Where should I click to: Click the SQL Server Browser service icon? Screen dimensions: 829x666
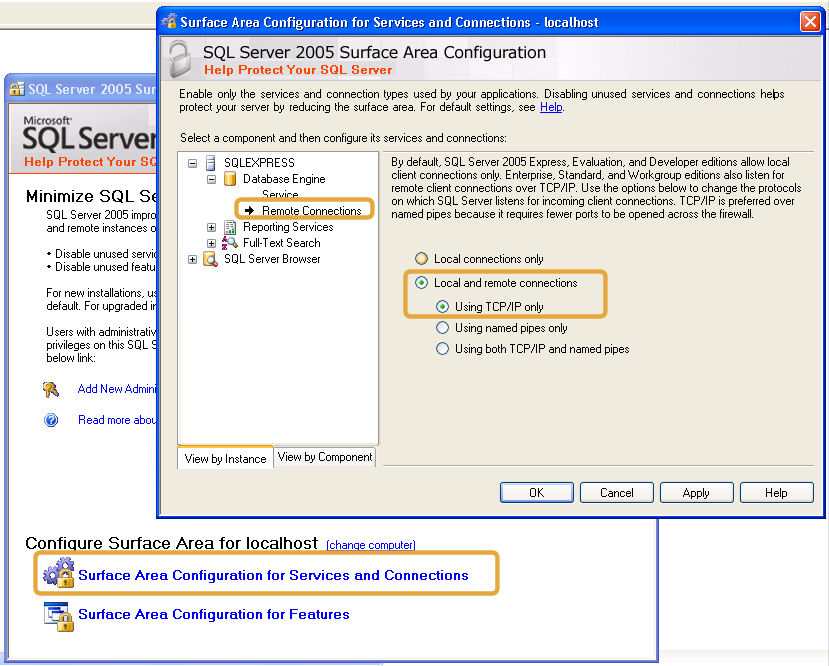(210, 258)
